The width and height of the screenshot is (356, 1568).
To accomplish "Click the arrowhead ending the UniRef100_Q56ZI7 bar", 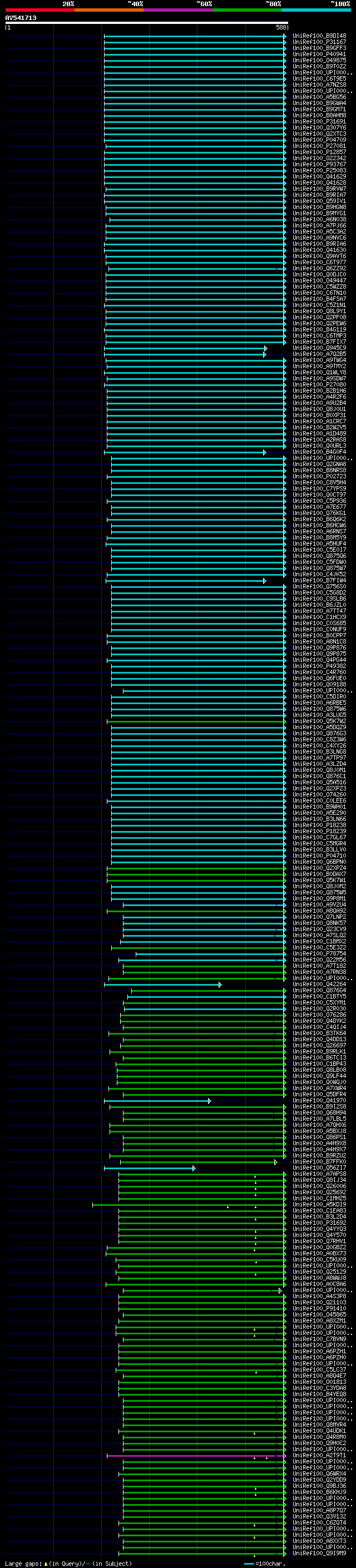I will point(194,1168).
